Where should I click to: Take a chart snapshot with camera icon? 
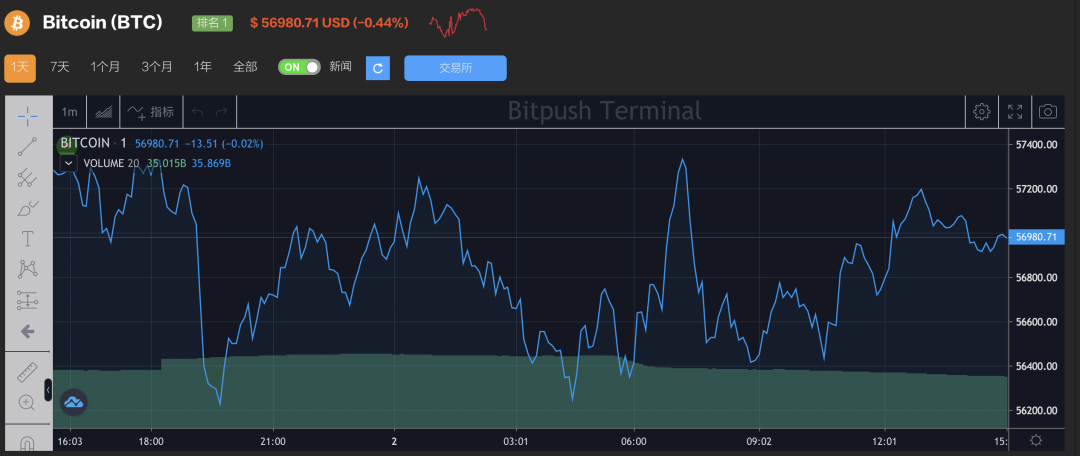[1048, 112]
